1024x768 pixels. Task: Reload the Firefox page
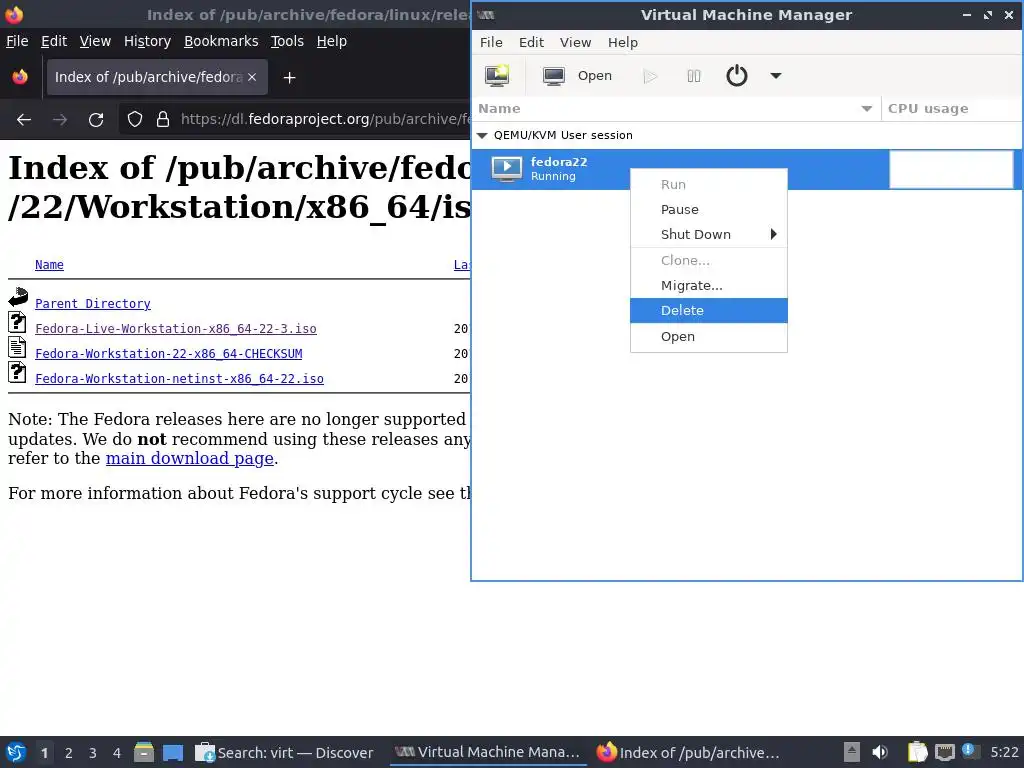coord(96,120)
